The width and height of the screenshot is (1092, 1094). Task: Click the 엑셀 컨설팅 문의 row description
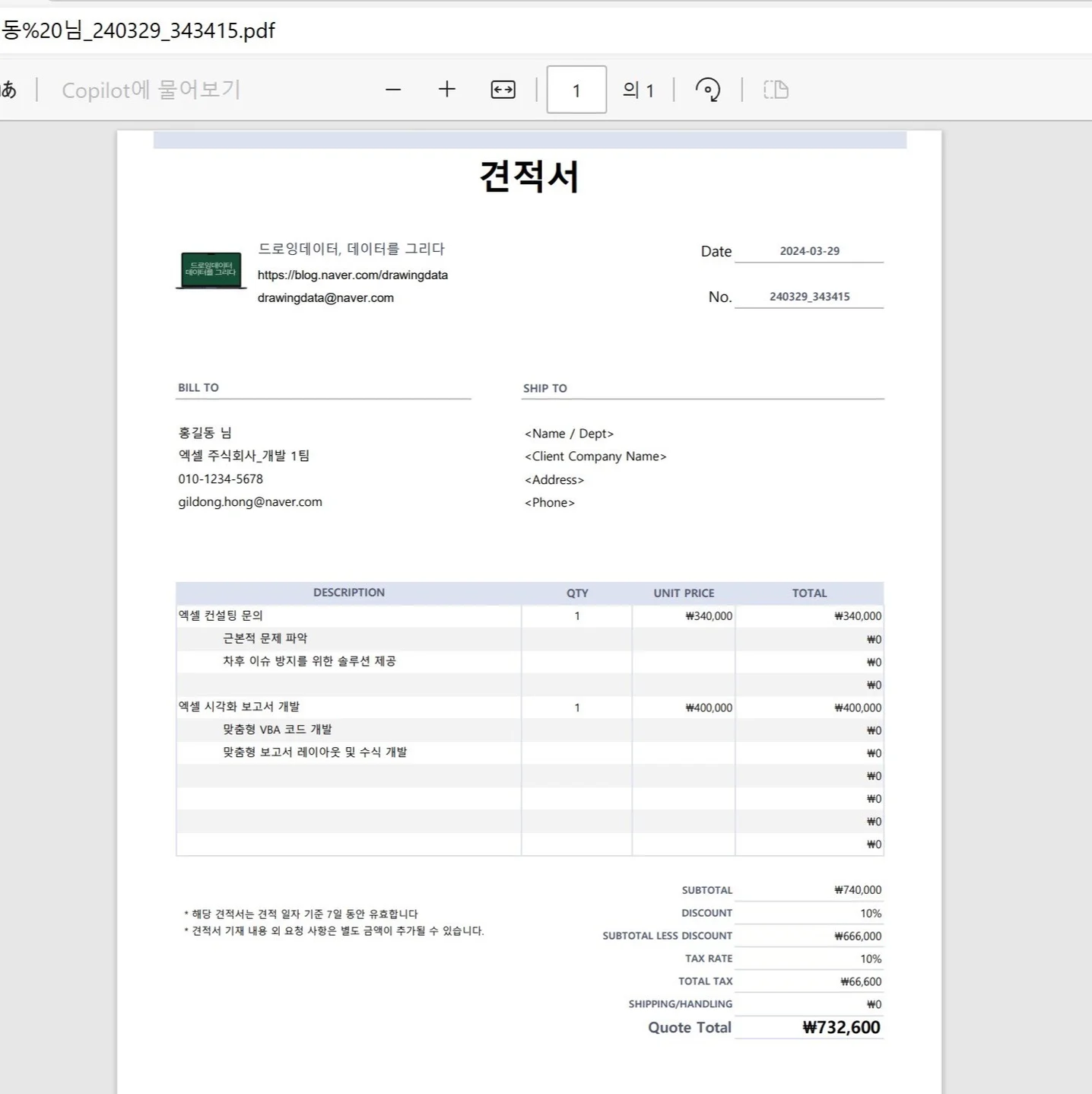(x=221, y=615)
